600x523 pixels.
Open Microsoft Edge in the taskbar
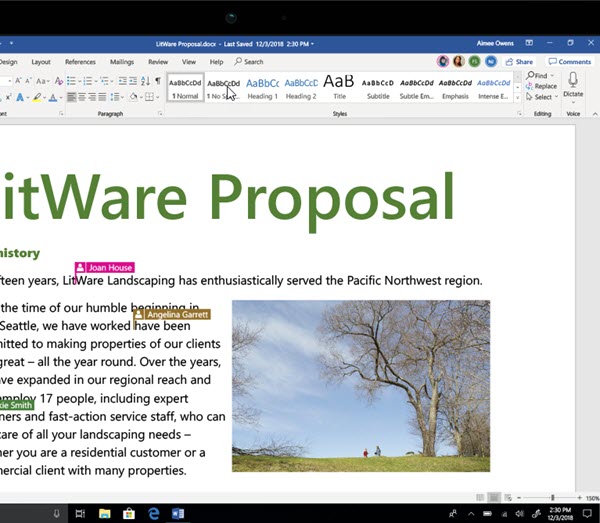154,512
